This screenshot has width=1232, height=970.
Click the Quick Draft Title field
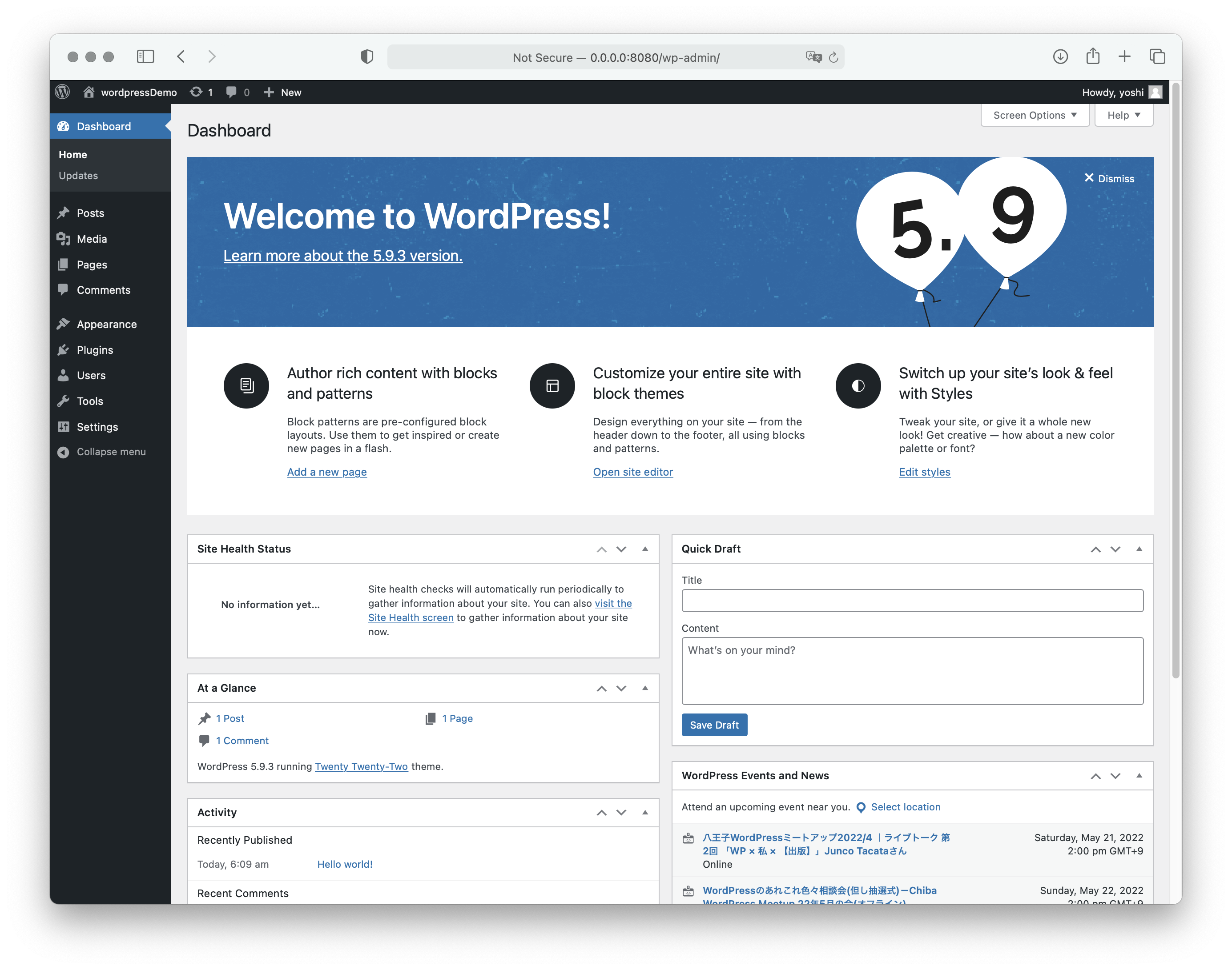click(912, 600)
